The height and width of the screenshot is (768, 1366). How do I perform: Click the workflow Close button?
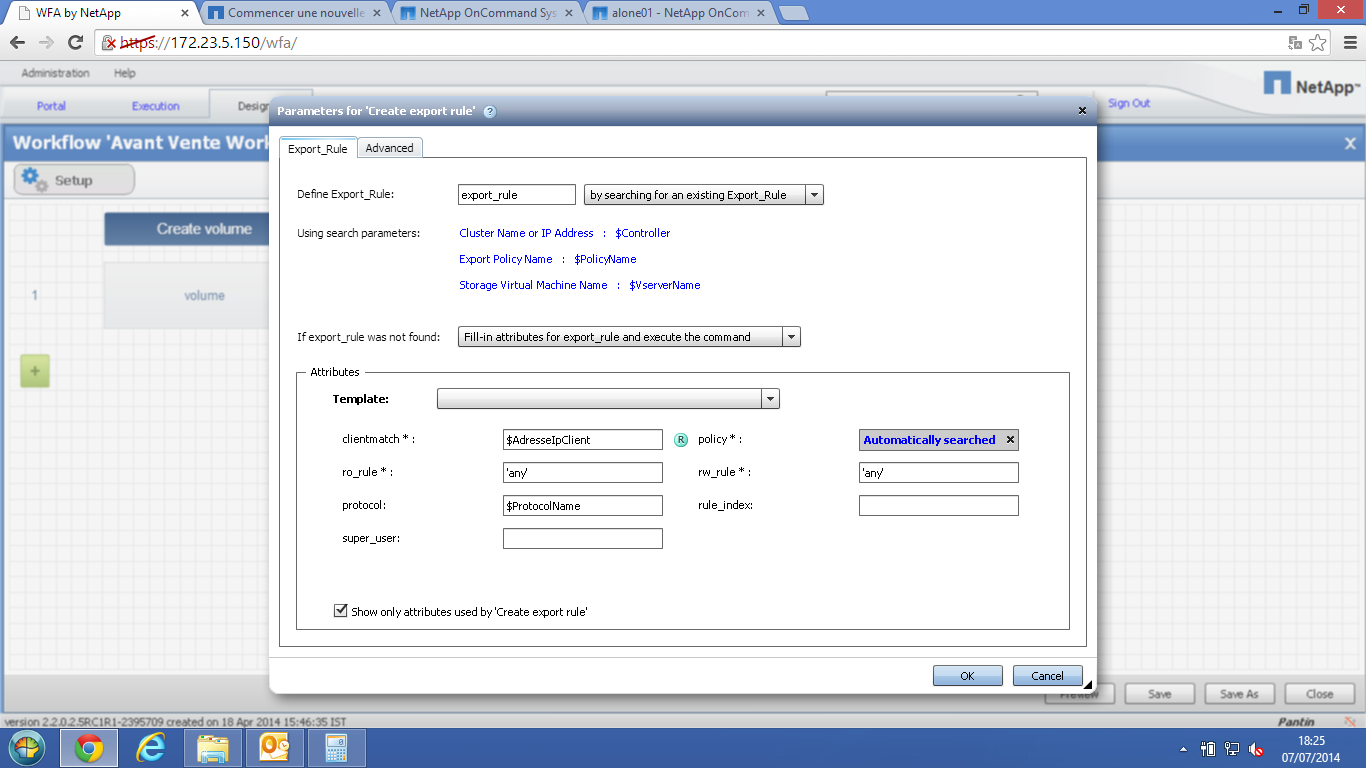tap(1320, 694)
